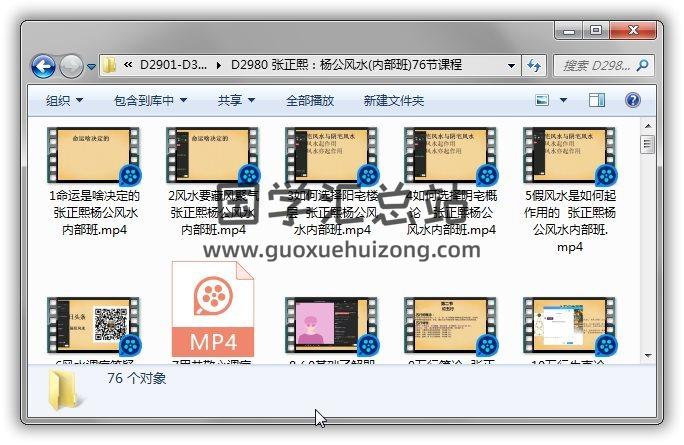This screenshot has height=445, width=684.
Task: Click 新建文件夹 in the toolbar
Action: pos(393,101)
